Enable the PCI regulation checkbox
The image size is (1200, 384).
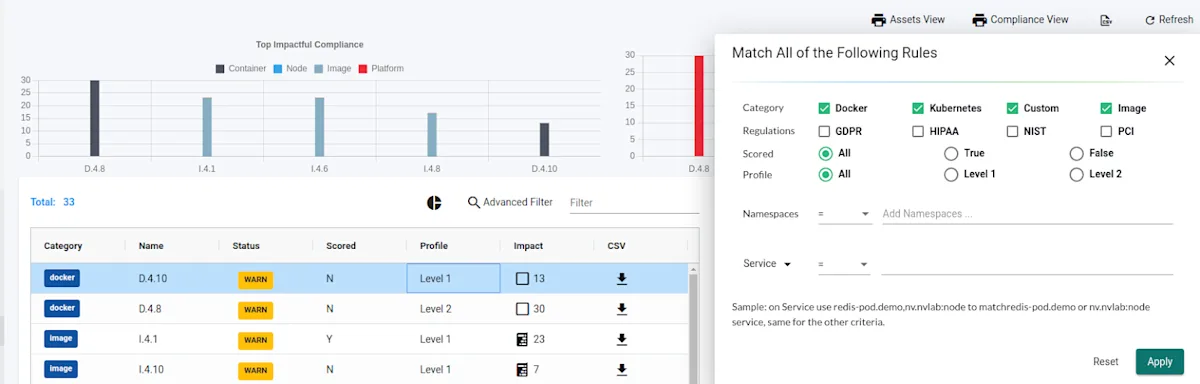1106,131
